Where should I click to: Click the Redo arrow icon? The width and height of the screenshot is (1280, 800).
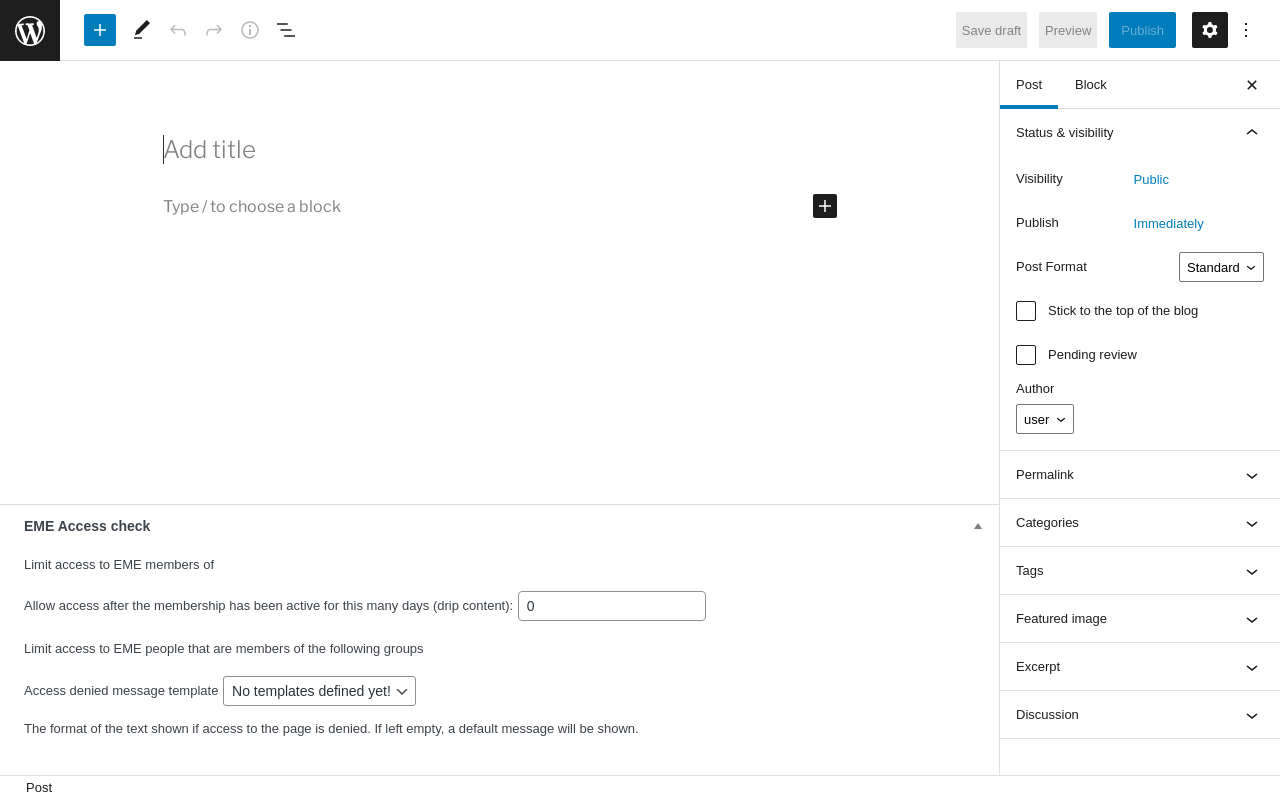[214, 30]
